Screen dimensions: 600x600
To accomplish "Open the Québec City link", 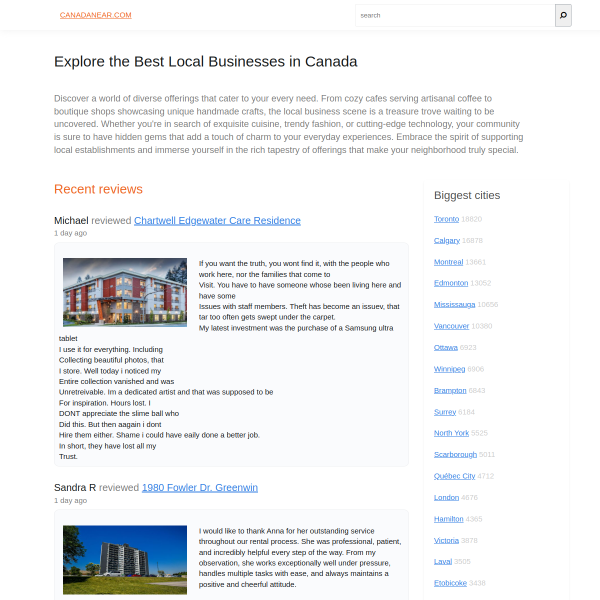I will tap(454, 476).
